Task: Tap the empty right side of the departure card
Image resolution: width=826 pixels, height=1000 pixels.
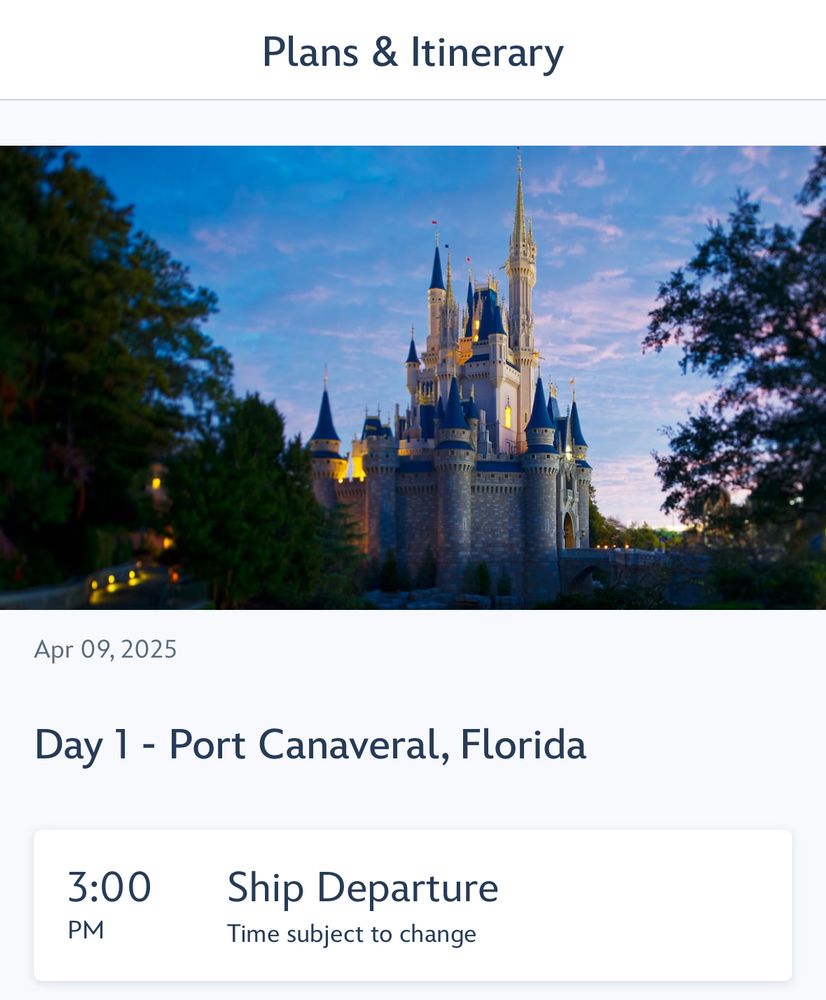Action: point(644,905)
